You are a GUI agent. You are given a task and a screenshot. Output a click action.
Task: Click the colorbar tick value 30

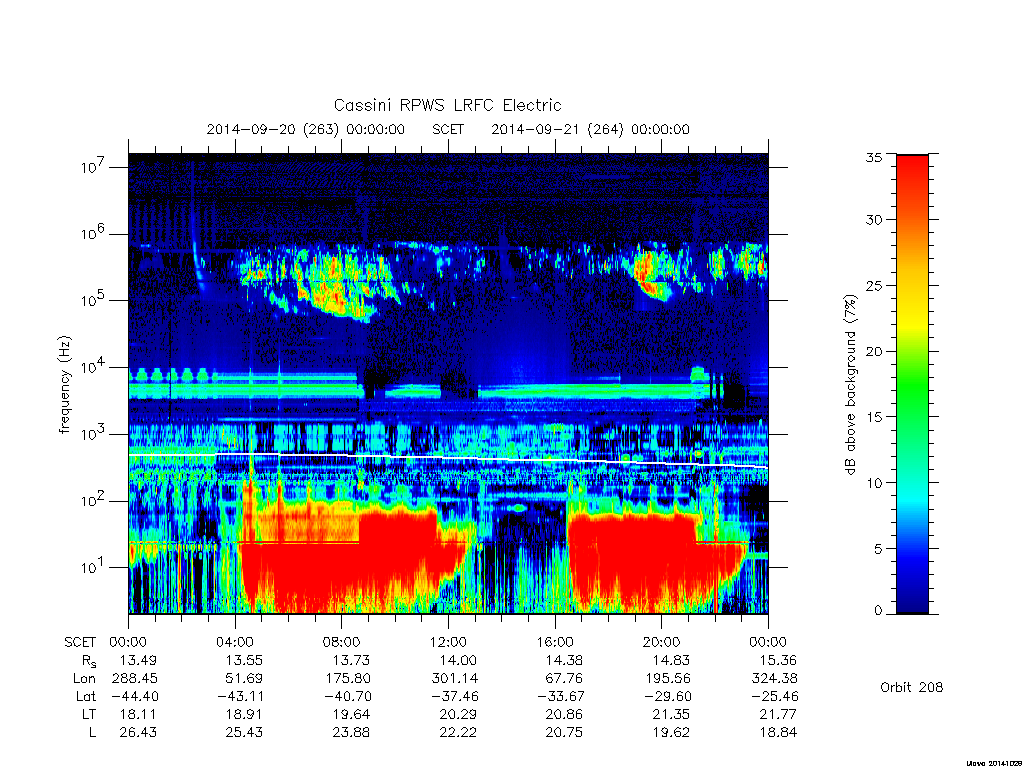click(x=874, y=219)
